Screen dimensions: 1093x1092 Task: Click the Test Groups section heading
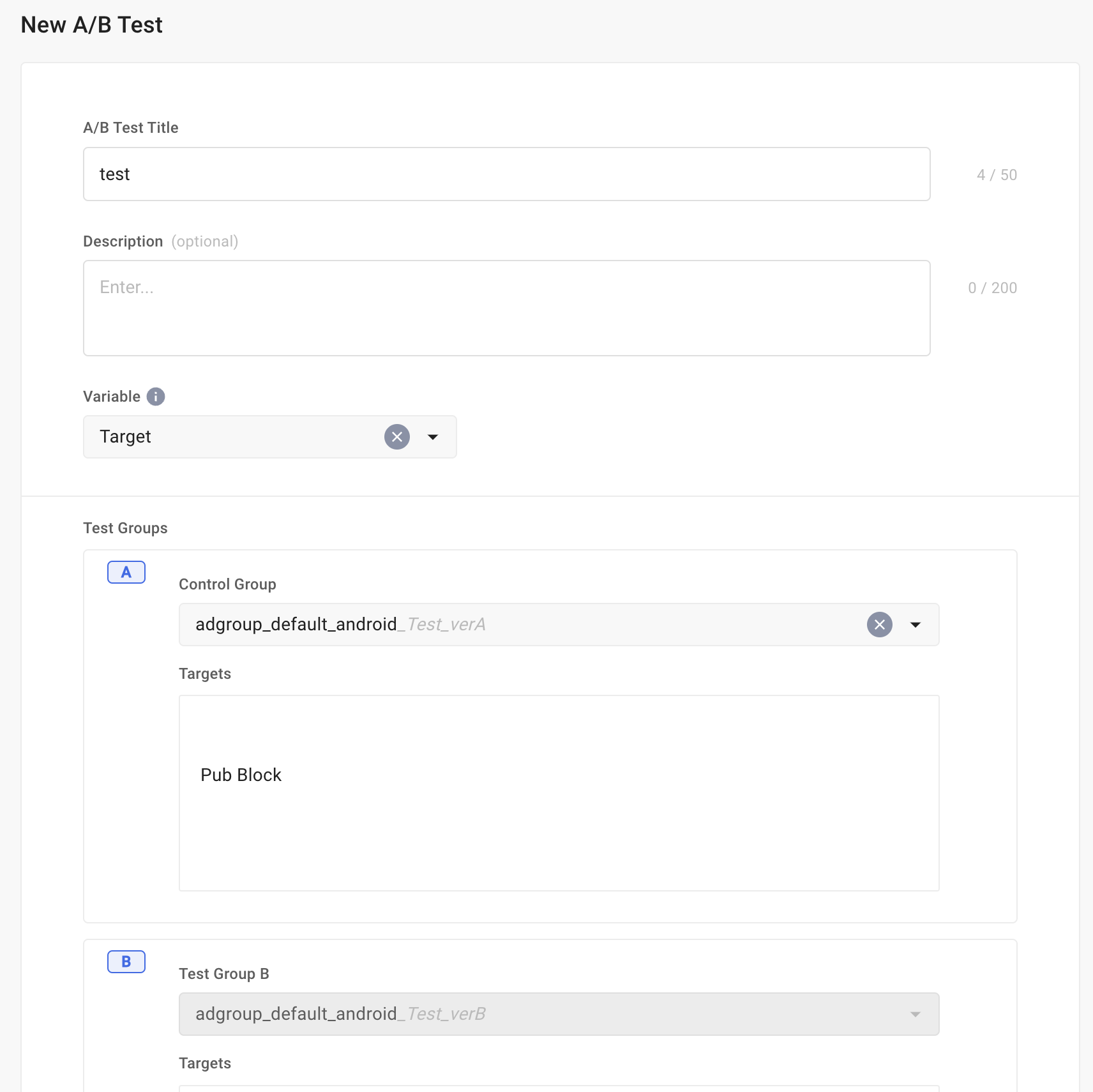(x=124, y=527)
